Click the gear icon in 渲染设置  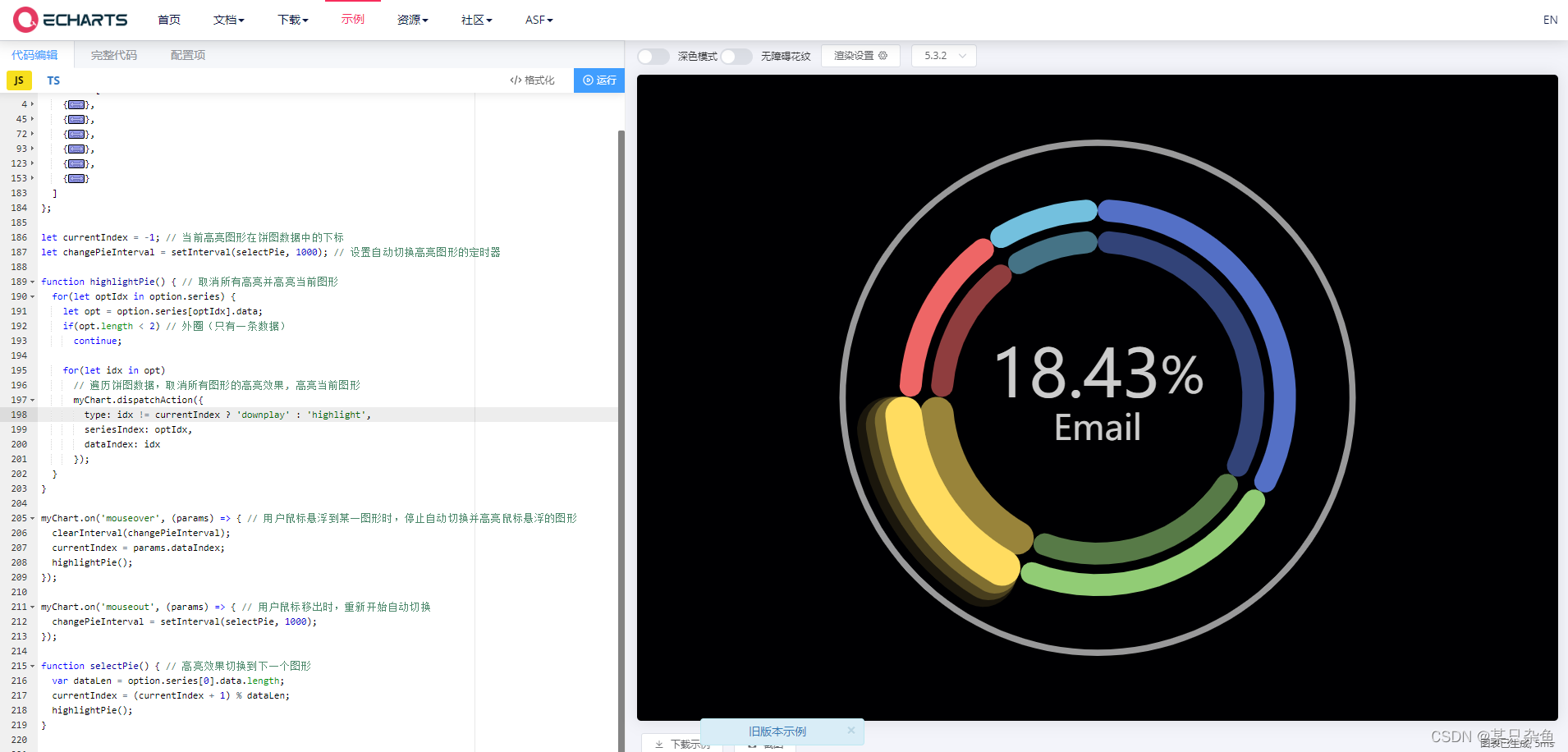click(883, 56)
